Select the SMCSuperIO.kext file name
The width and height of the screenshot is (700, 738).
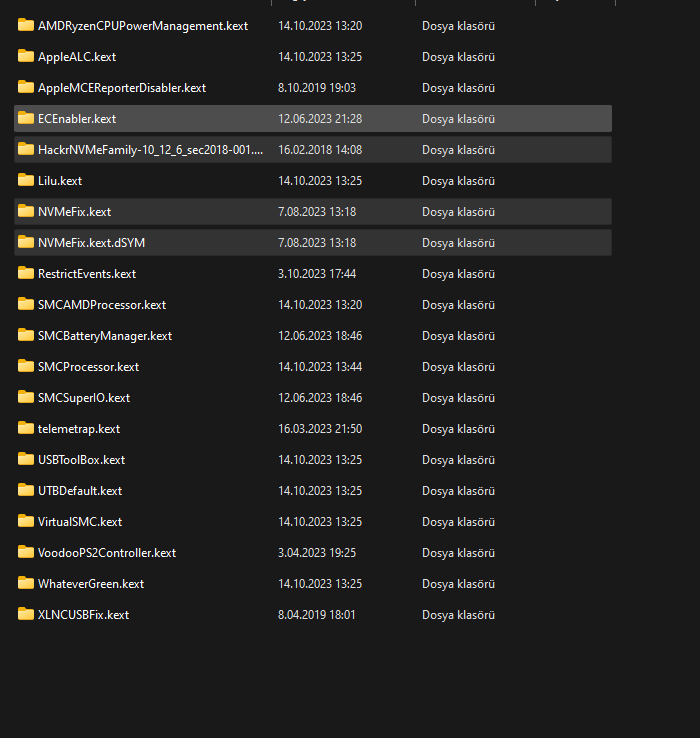click(84, 398)
